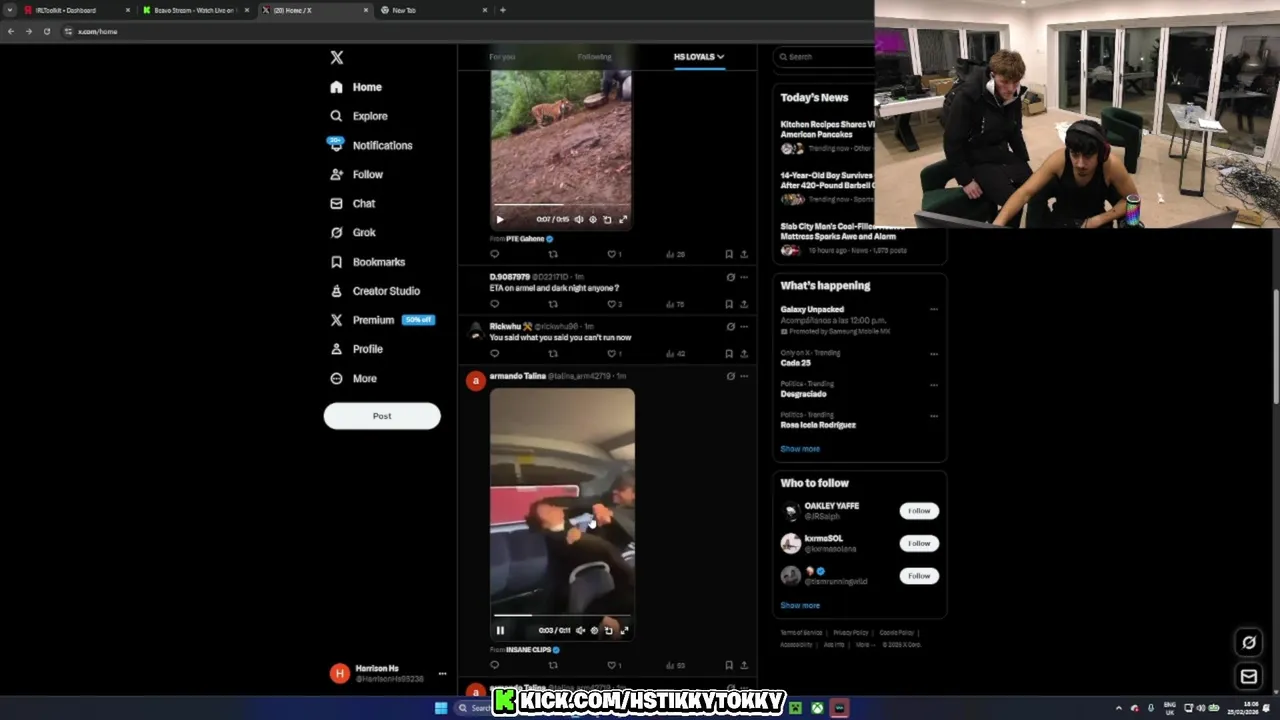Image resolution: width=1280 pixels, height=720 pixels.
Task: Share D.9087979's post
Action: coord(743,304)
